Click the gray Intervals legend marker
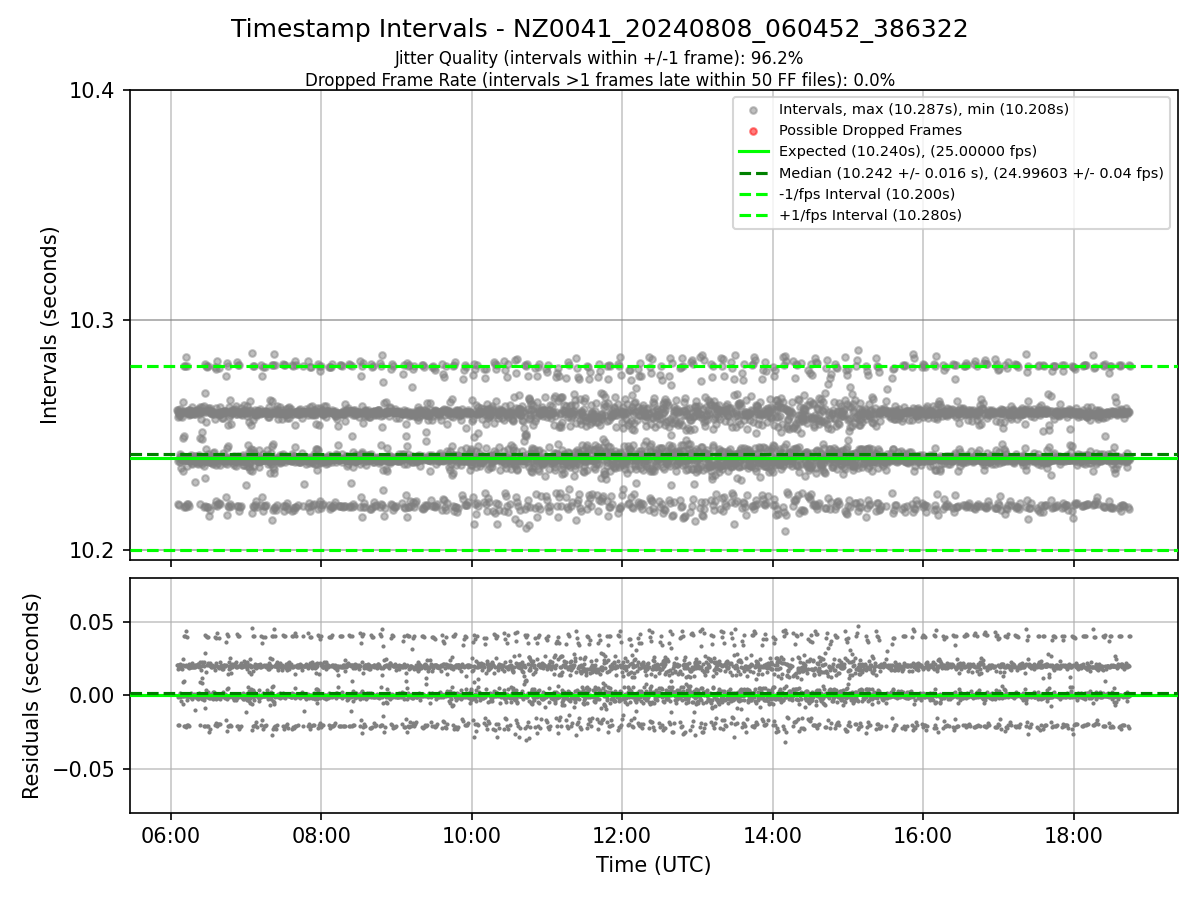The height and width of the screenshot is (900, 1200). (x=754, y=109)
